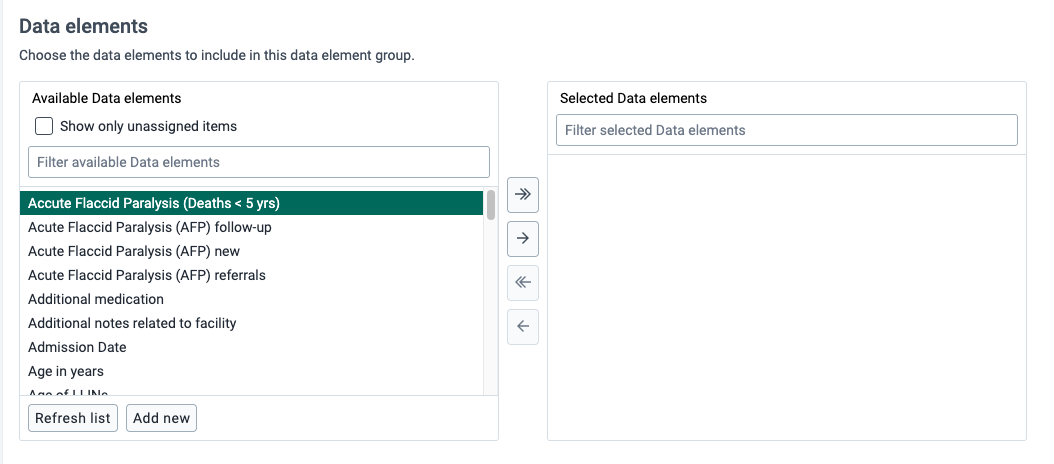Select Acute Flaccid Paralysis (Deaths < 5 yrs)
The height and width of the screenshot is (464, 1054).
(251, 203)
